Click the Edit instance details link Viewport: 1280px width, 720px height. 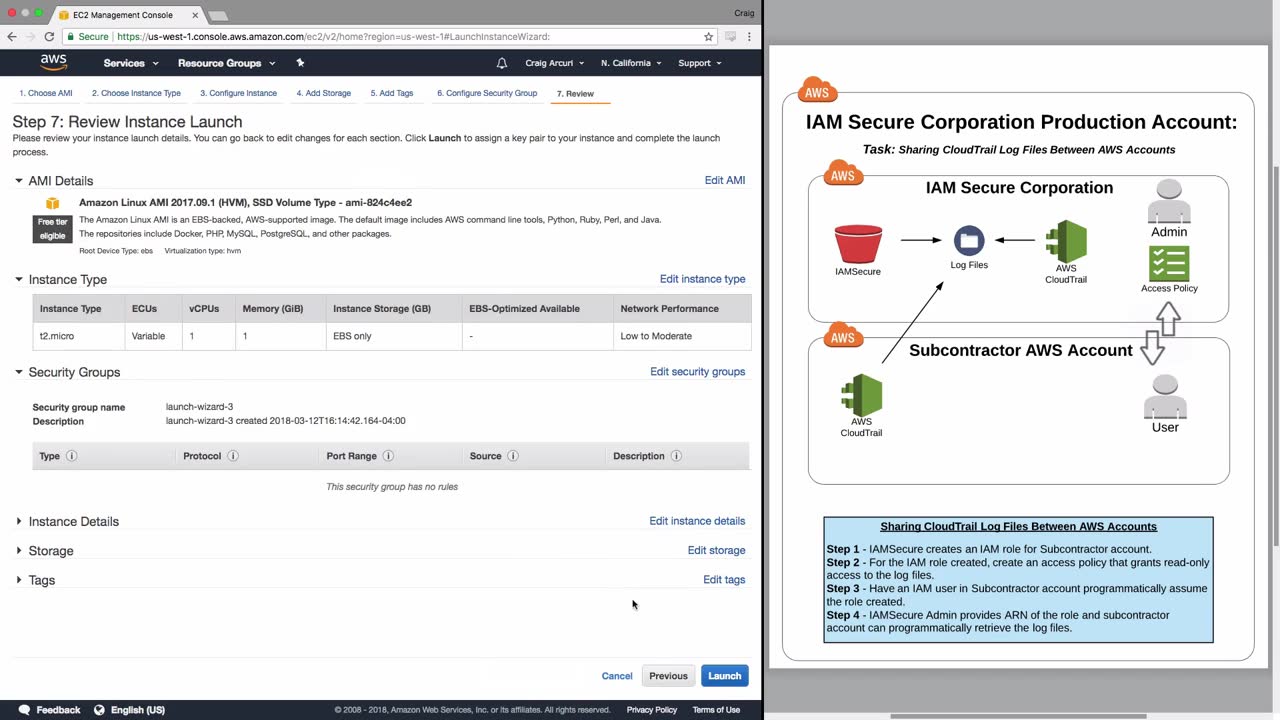pos(697,521)
